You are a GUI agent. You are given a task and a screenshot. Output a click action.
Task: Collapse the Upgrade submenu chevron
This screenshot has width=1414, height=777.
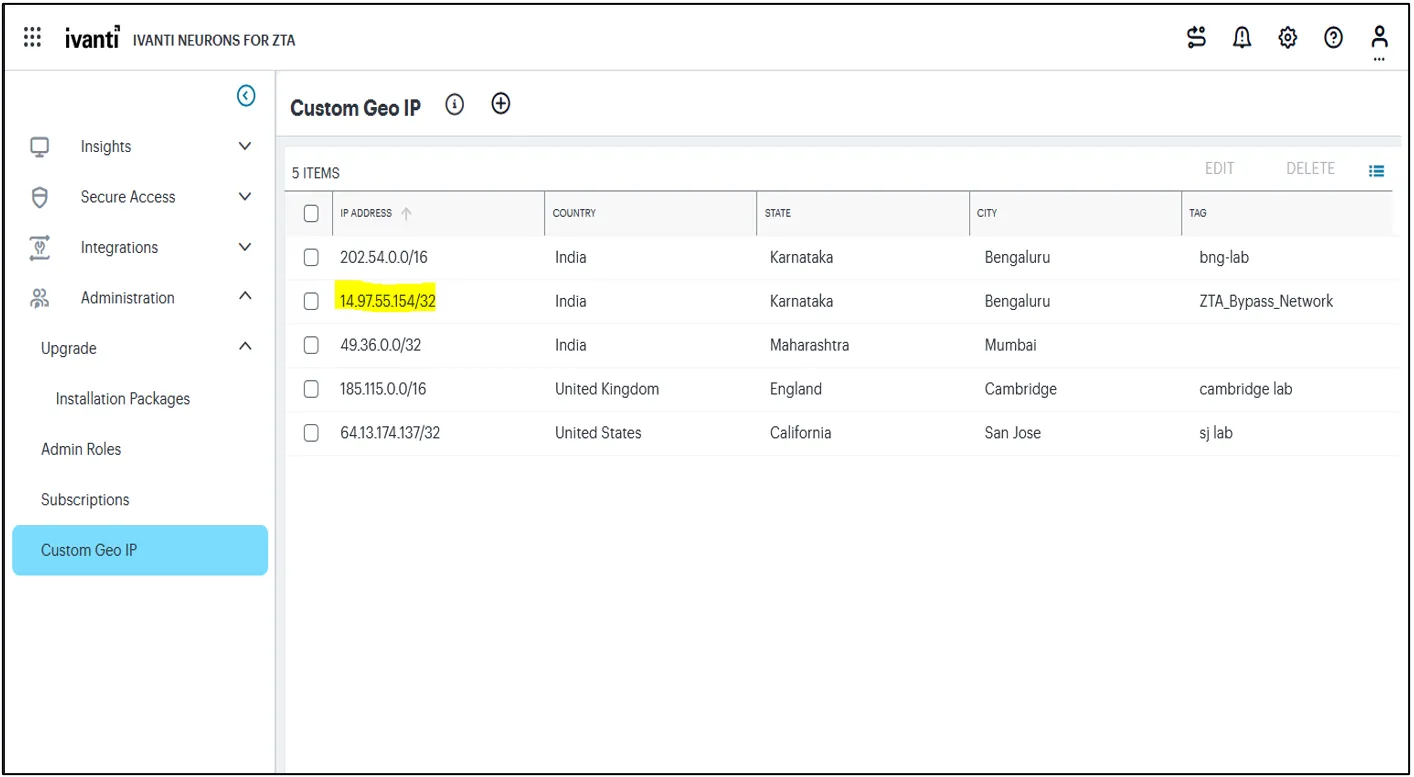(x=245, y=346)
